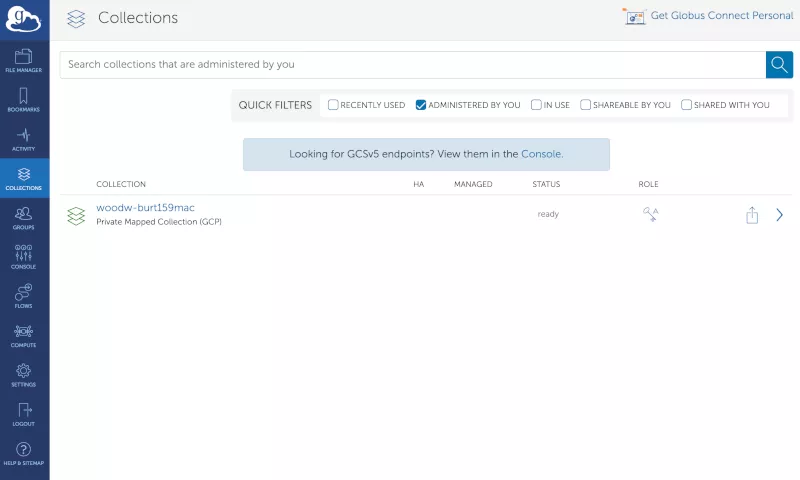Click the MANAGED column header
Image resolution: width=800 pixels, height=480 pixels.
coord(473,184)
